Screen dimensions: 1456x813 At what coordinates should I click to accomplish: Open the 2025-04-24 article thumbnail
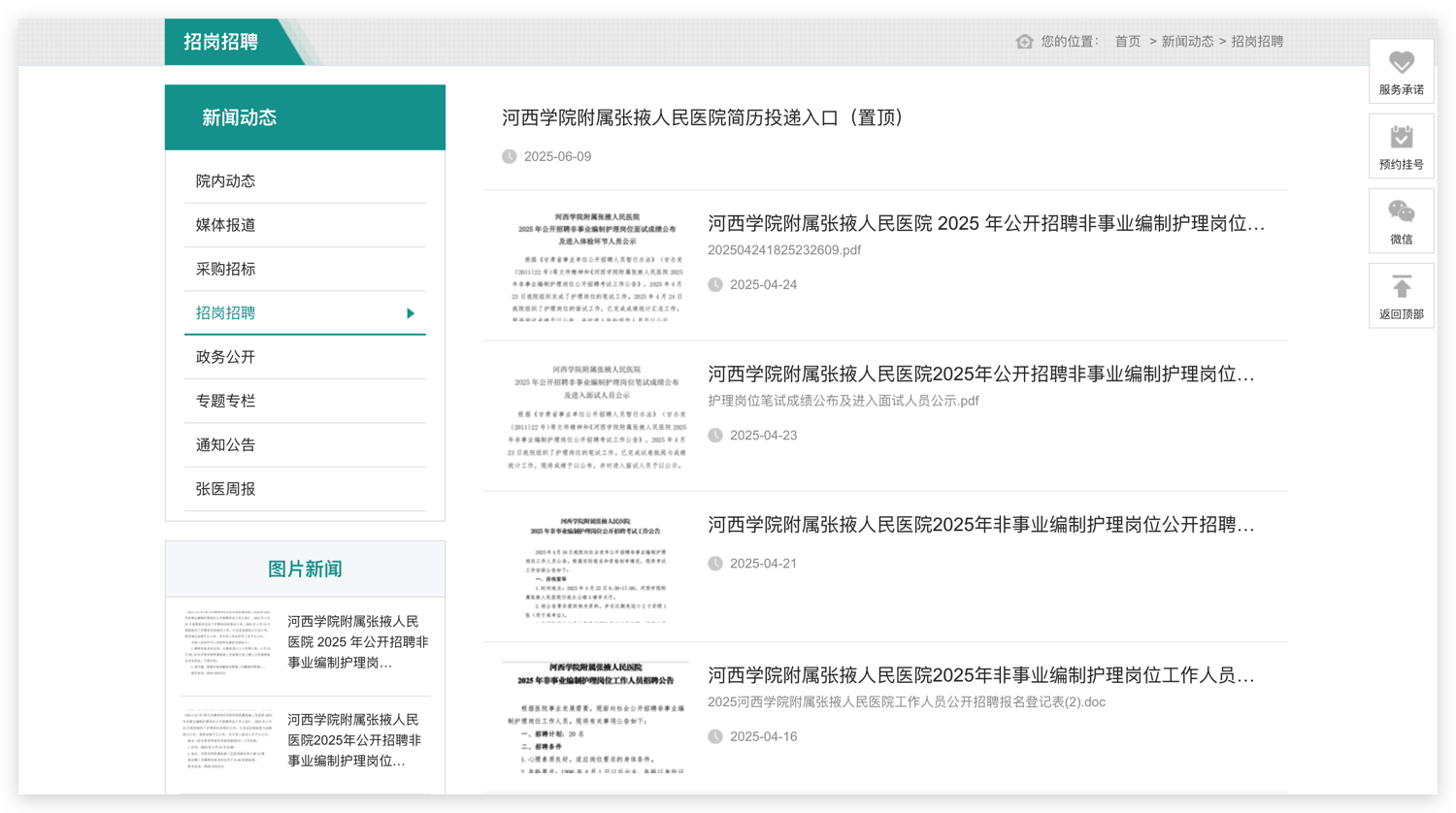(595, 265)
